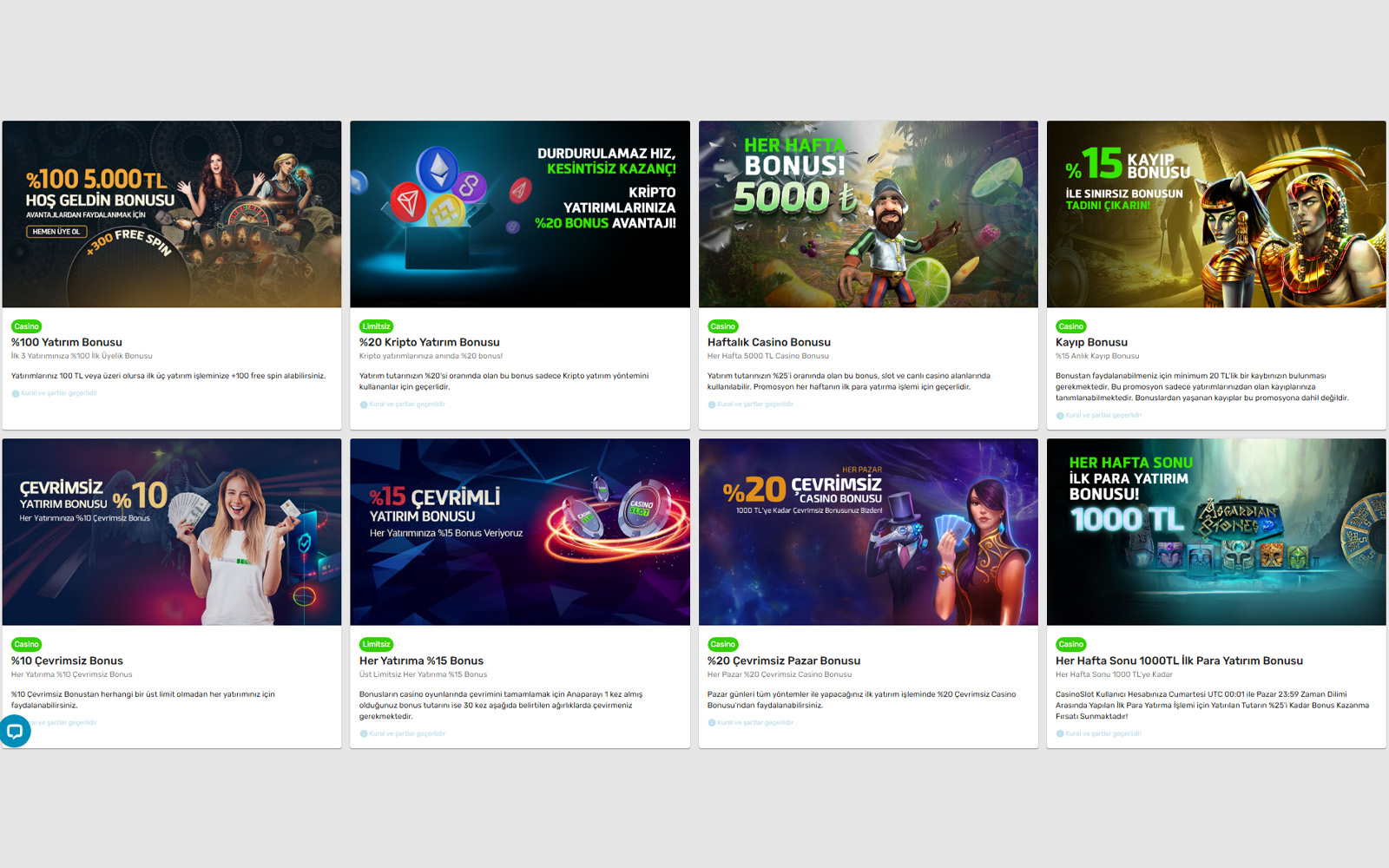The height and width of the screenshot is (868, 1389).
Task: Open terms link under %10 Çevrimsiz Bonus
Action: [x=65, y=722]
